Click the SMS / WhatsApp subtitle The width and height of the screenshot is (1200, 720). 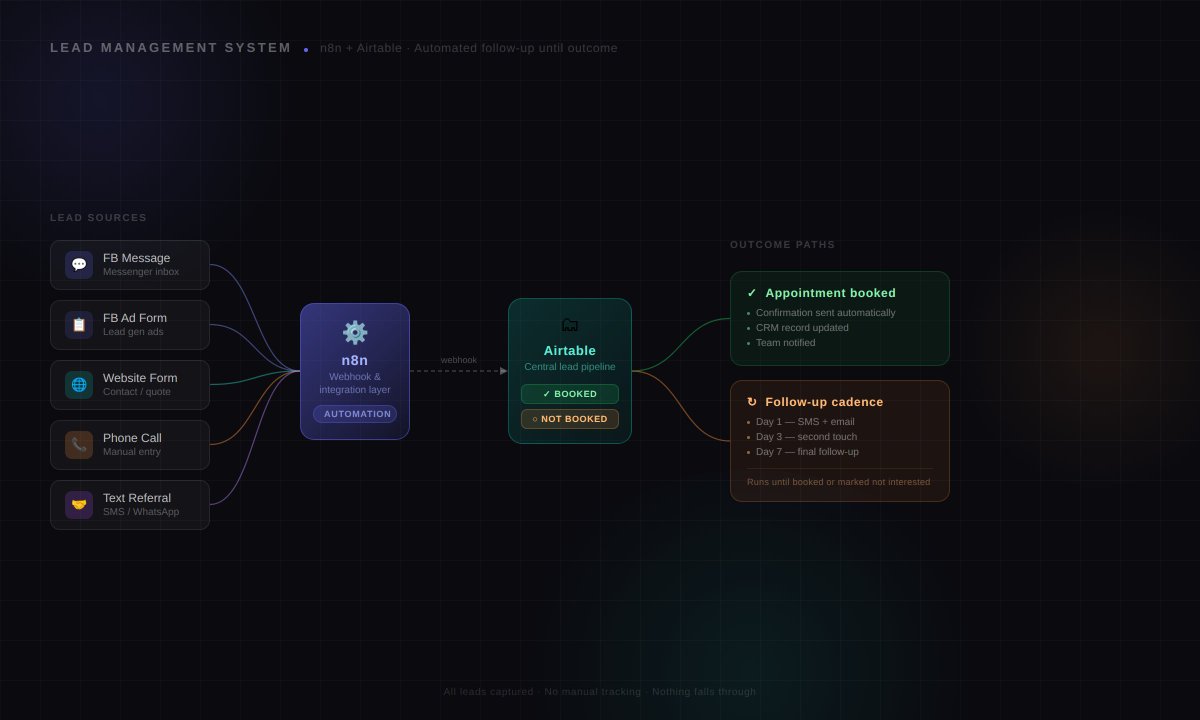(x=141, y=512)
